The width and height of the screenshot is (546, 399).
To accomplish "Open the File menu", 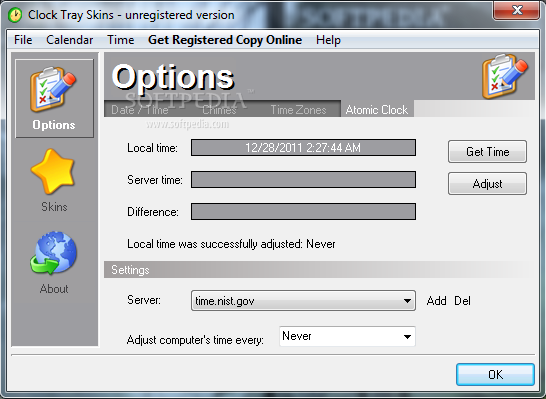I will coord(23,40).
